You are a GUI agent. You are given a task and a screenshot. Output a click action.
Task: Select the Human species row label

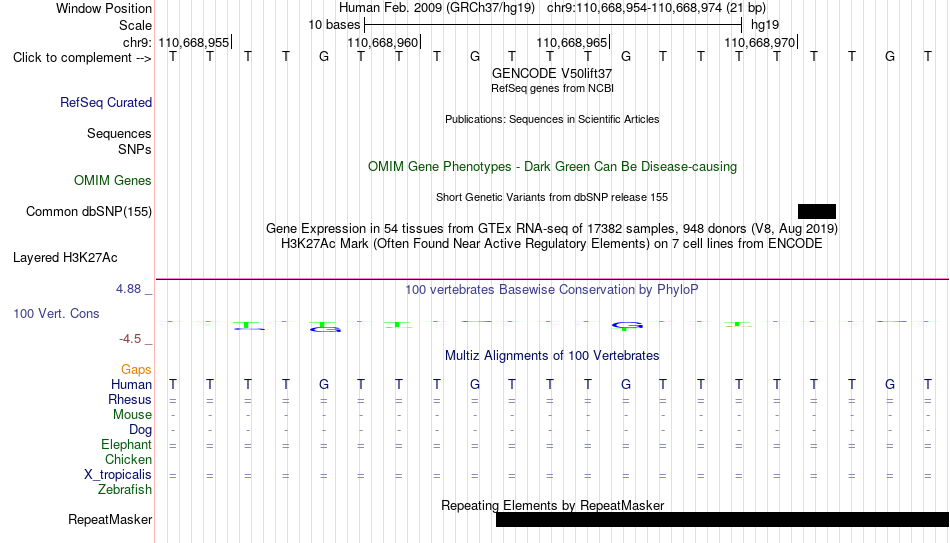click(x=131, y=385)
